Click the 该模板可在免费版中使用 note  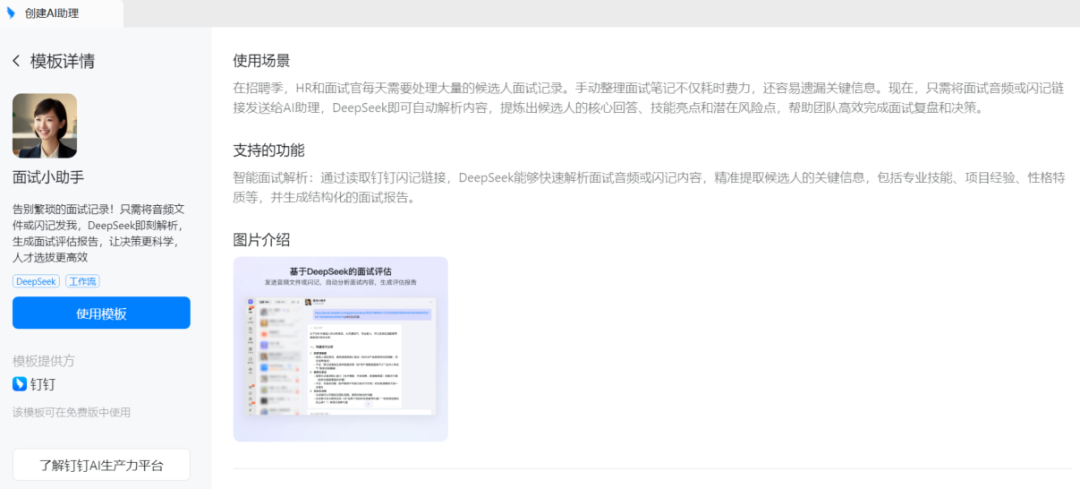coord(72,413)
